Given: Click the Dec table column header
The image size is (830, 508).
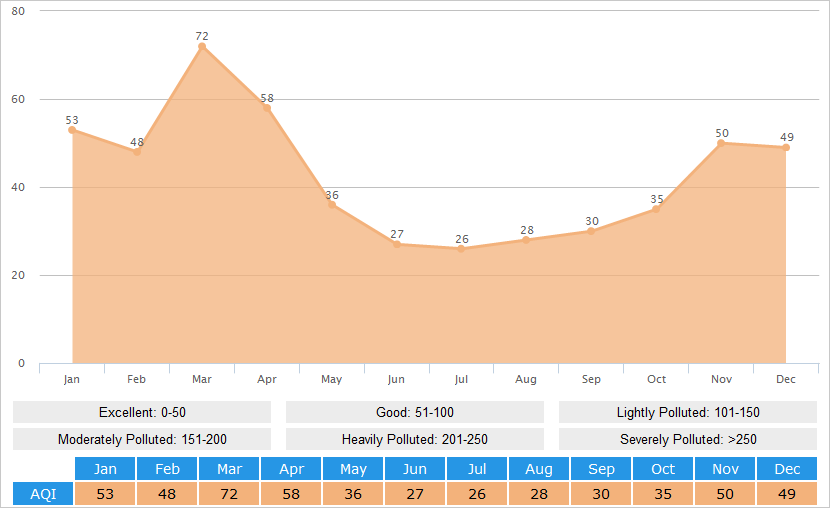Looking at the screenshot, I should [x=787, y=469].
